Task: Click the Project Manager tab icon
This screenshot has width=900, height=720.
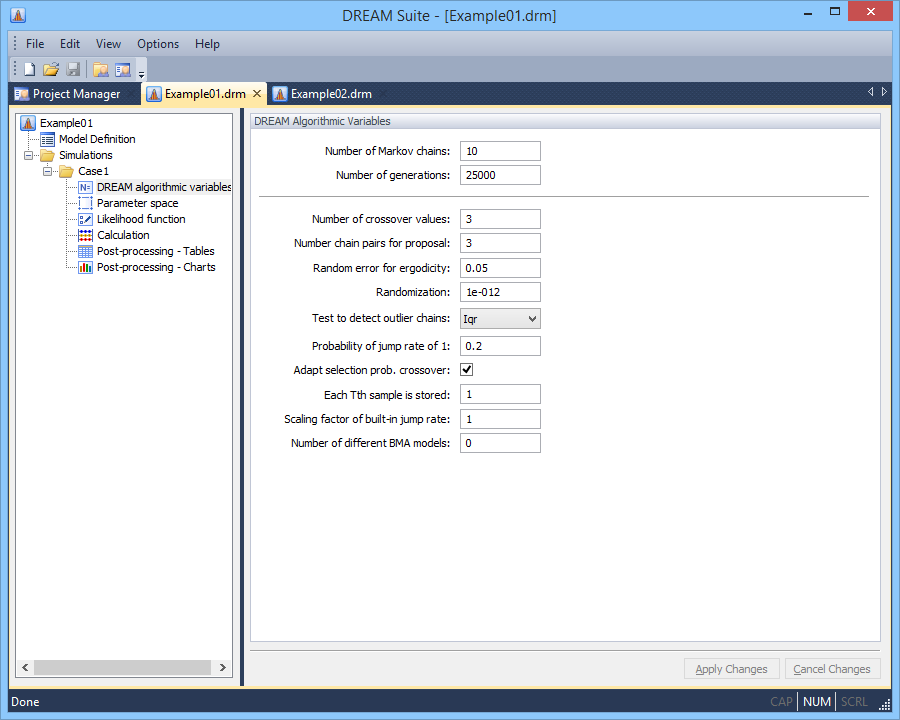Action: click(22, 94)
